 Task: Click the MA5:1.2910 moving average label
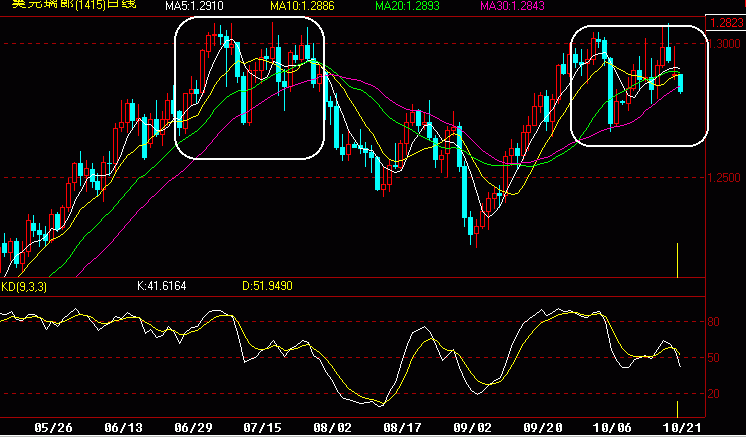(194, 6)
